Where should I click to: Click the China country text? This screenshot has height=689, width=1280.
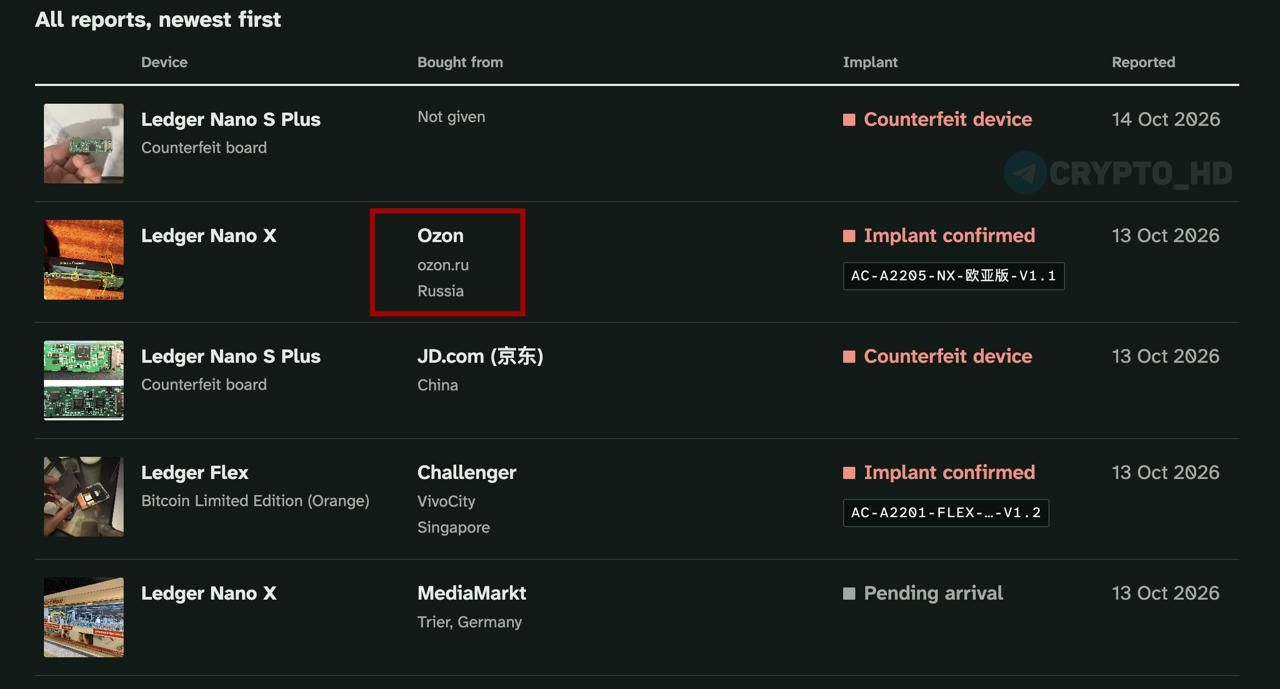(438, 385)
